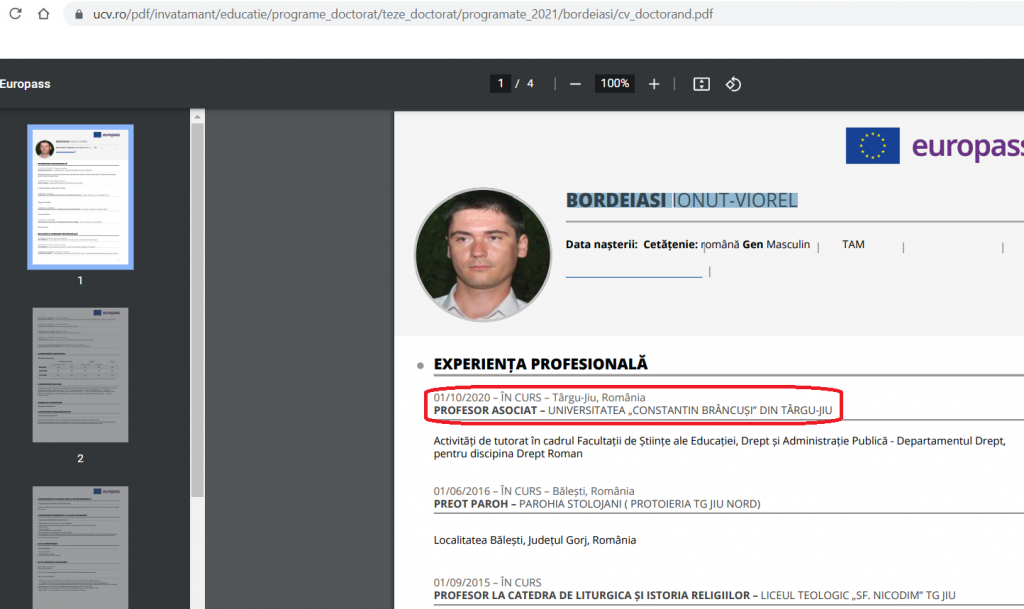Reload the page in the browser
The image size is (1024, 609).
tap(15, 14)
